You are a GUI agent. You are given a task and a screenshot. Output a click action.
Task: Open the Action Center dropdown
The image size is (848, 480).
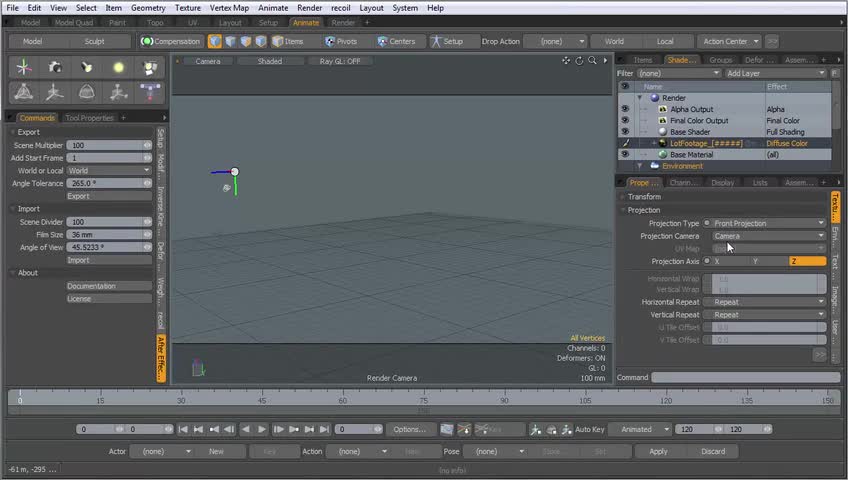(x=731, y=41)
